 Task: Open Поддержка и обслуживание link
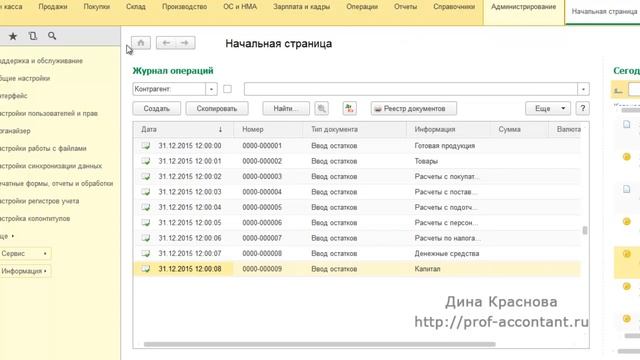pyautogui.click(x=41, y=61)
